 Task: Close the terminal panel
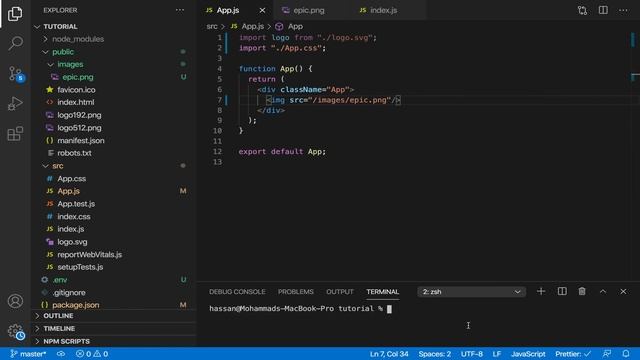pyautogui.click(x=623, y=291)
